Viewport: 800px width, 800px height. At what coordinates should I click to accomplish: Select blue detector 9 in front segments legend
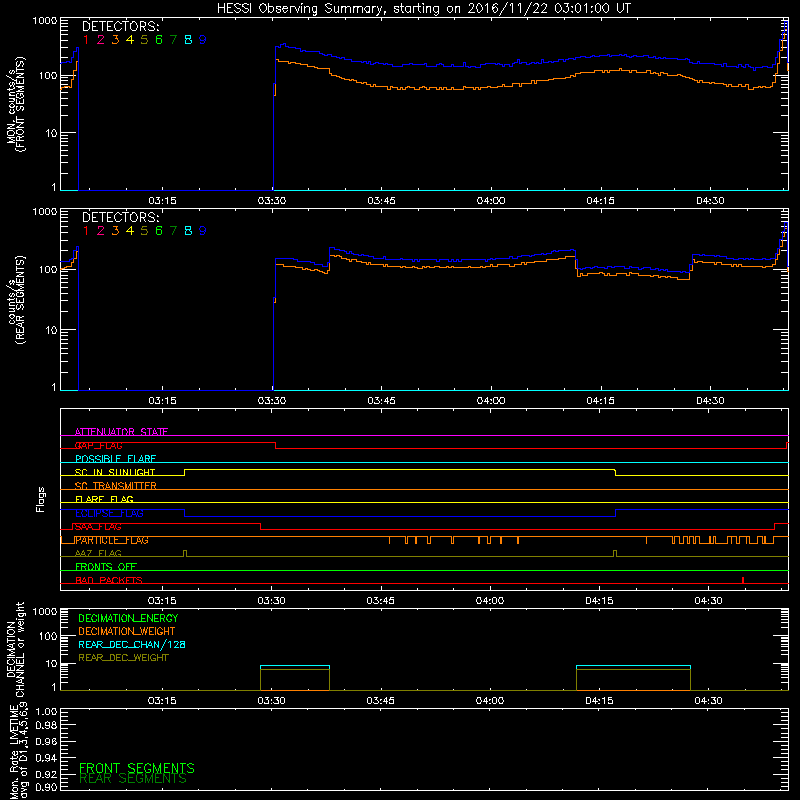tap(203, 40)
